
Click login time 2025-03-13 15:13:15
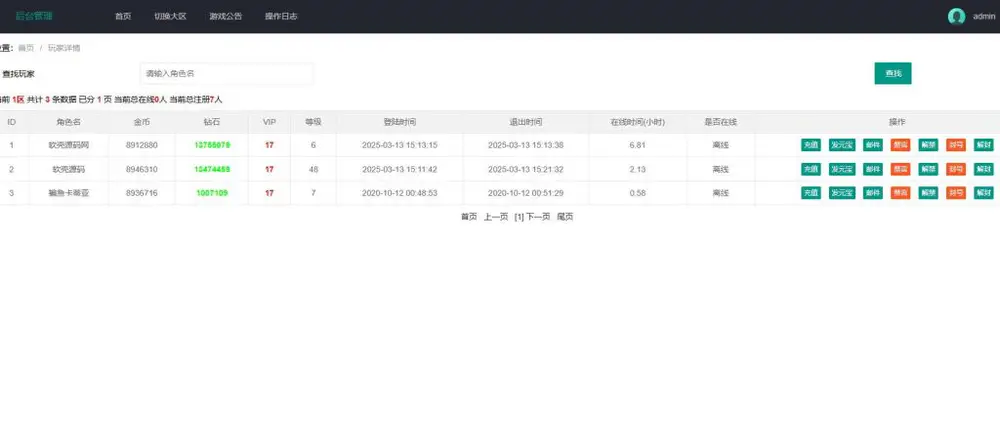(399, 145)
